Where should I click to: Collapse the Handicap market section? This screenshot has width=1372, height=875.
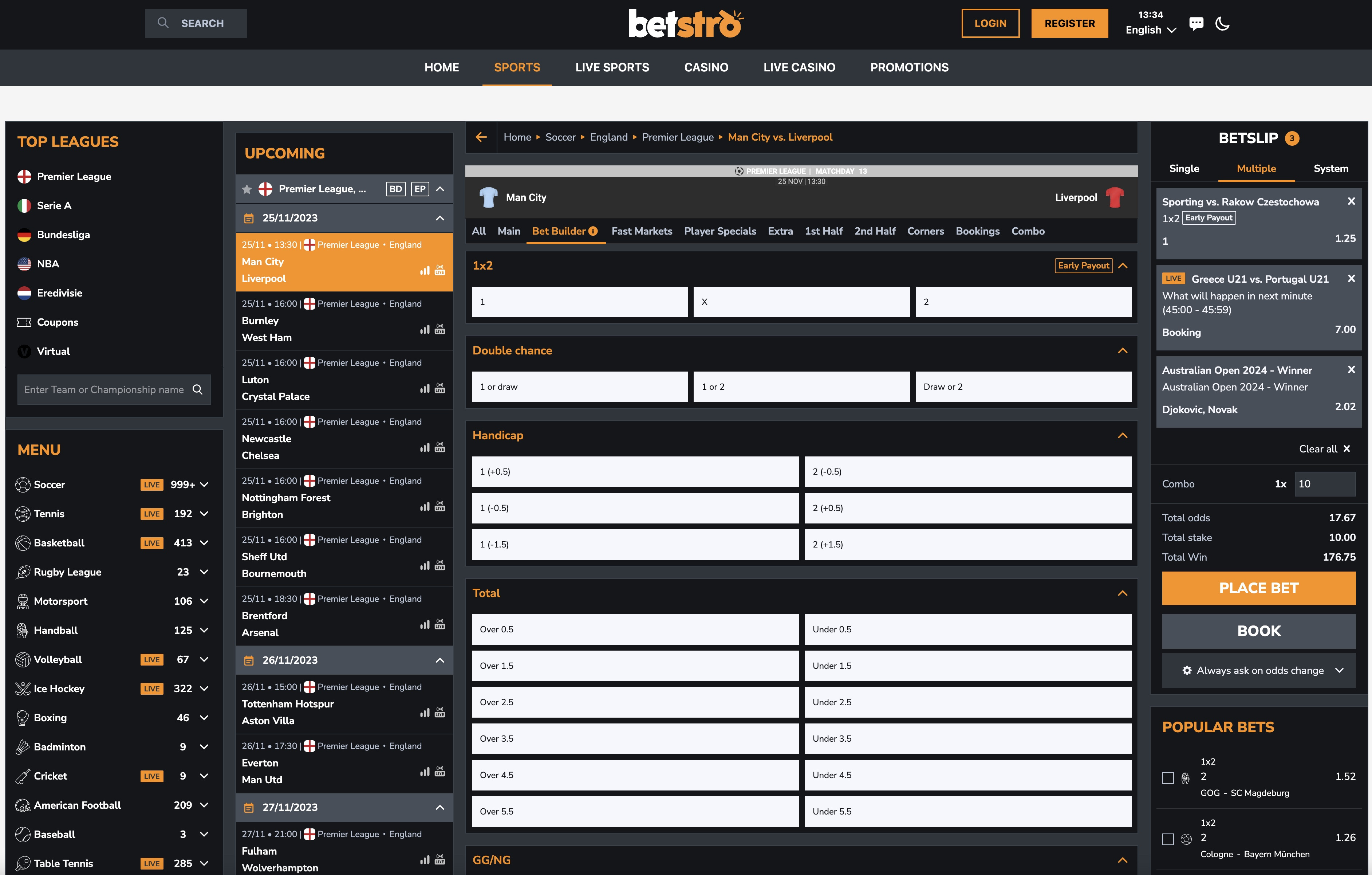[1123, 435]
